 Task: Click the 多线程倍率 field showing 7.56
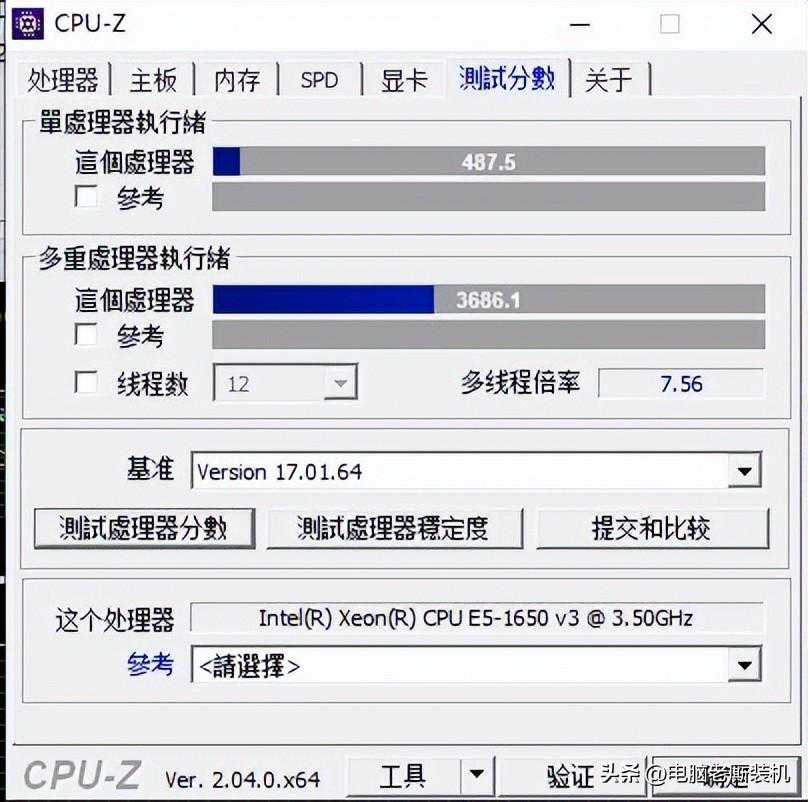pyautogui.click(x=681, y=383)
